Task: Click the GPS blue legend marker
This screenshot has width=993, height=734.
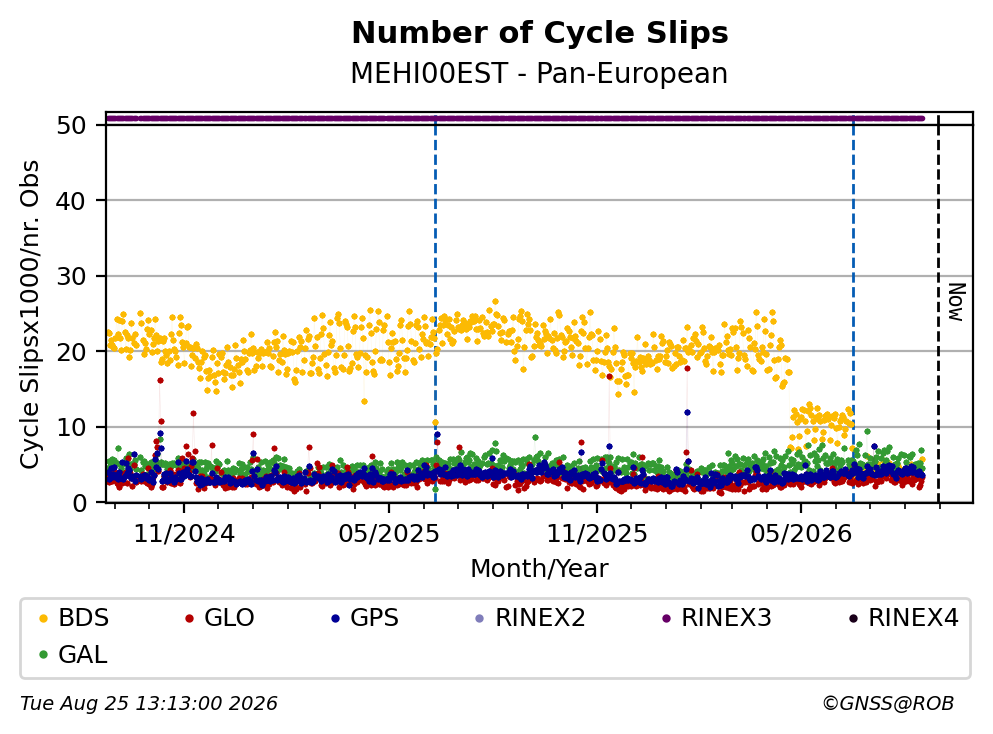Action: [x=335, y=618]
